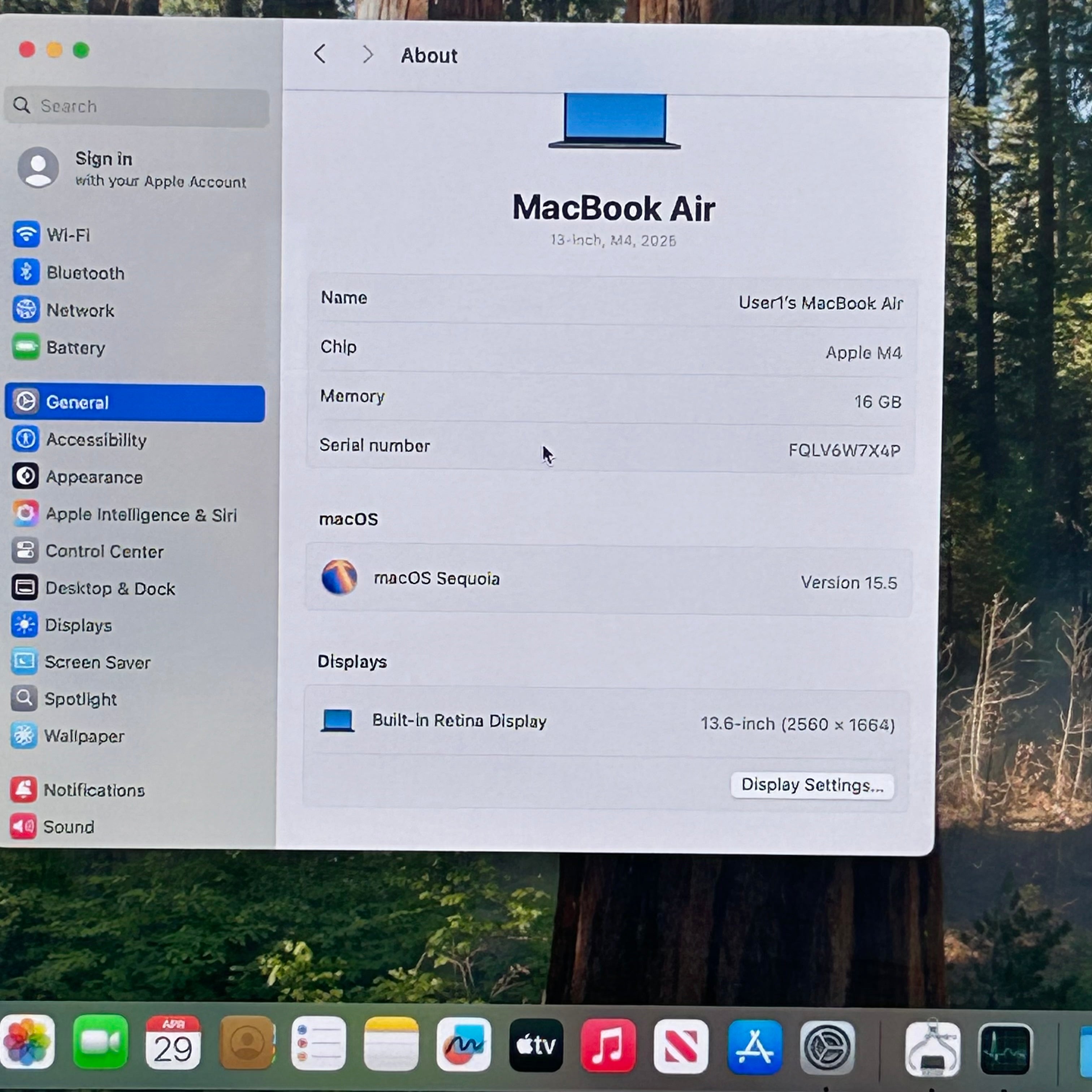Open Apple TV from the Dock
The width and height of the screenshot is (1092, 1092).
point(536,1045)
